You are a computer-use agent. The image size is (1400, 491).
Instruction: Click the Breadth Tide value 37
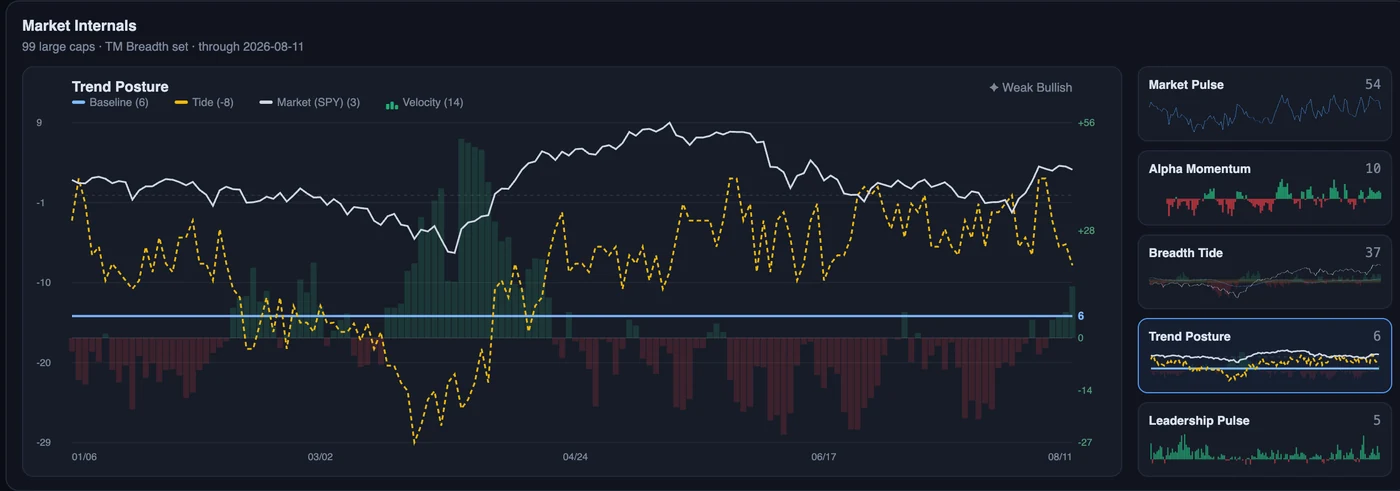(x=1372, y=253)
